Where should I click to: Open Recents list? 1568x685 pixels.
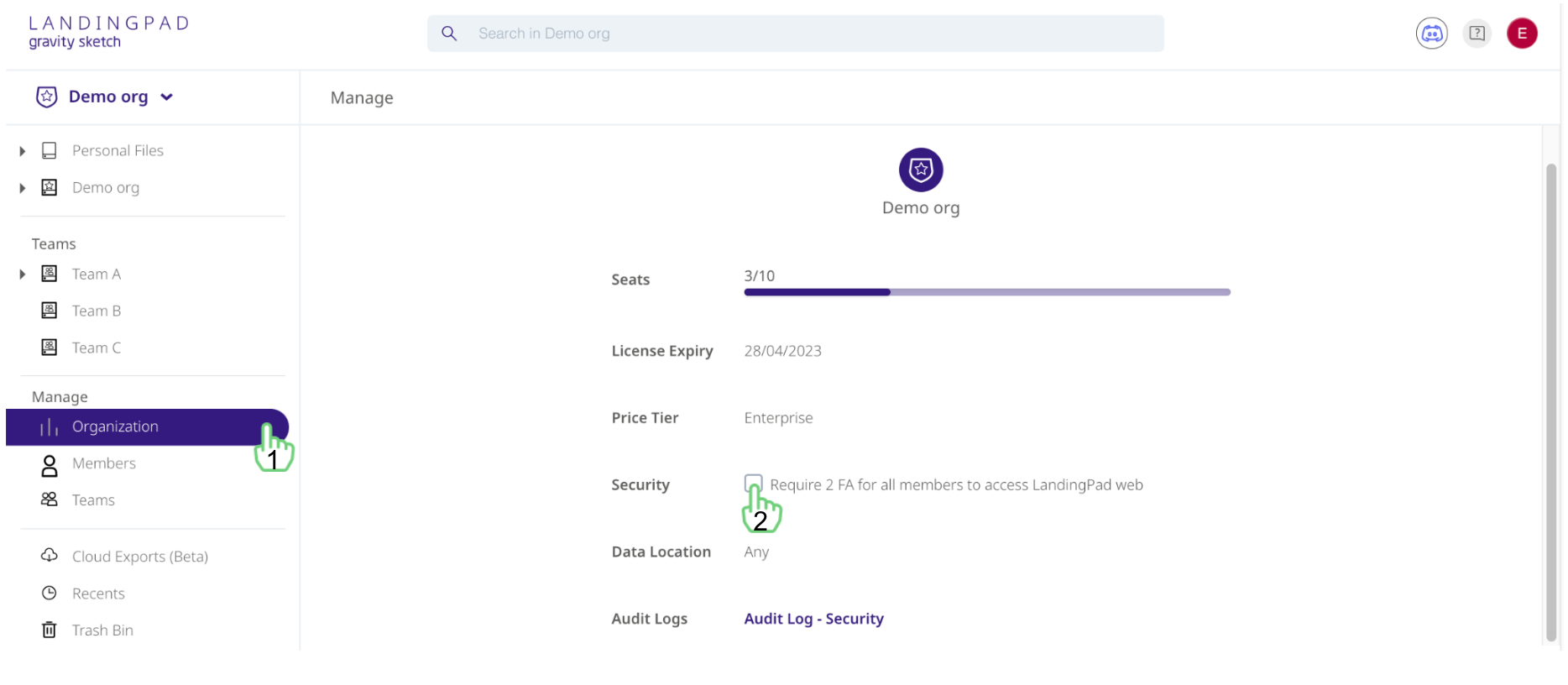tap(98, 593)
